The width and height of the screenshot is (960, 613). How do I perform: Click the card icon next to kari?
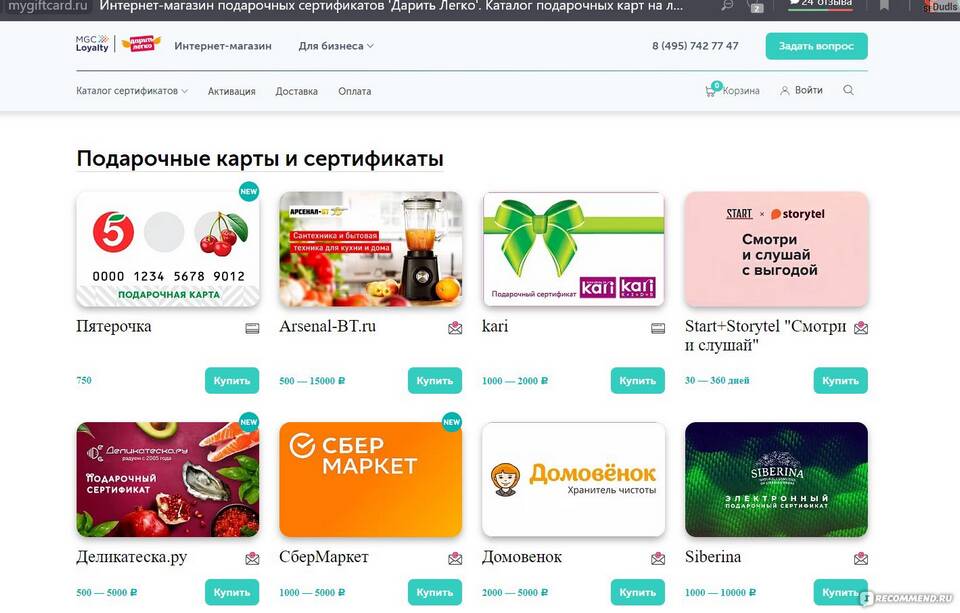pyautogui.click(x=658, y=329)
